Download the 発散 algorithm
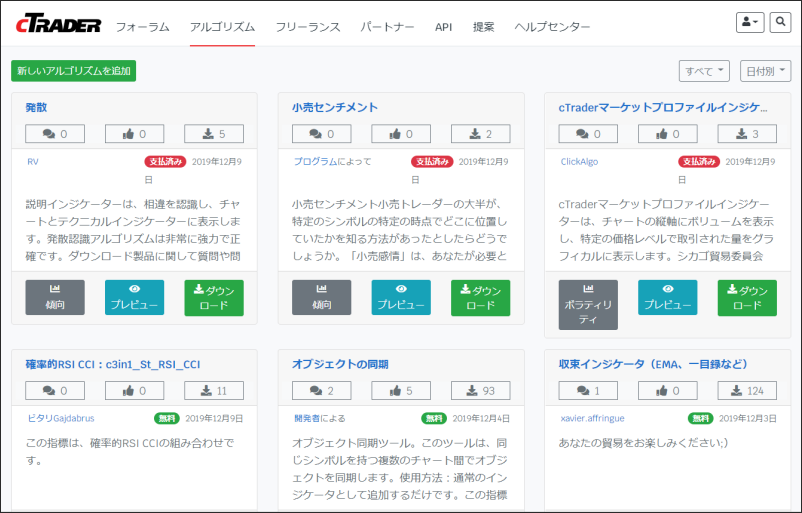Screen dimensions: 802x513 (x=214, y=297)
